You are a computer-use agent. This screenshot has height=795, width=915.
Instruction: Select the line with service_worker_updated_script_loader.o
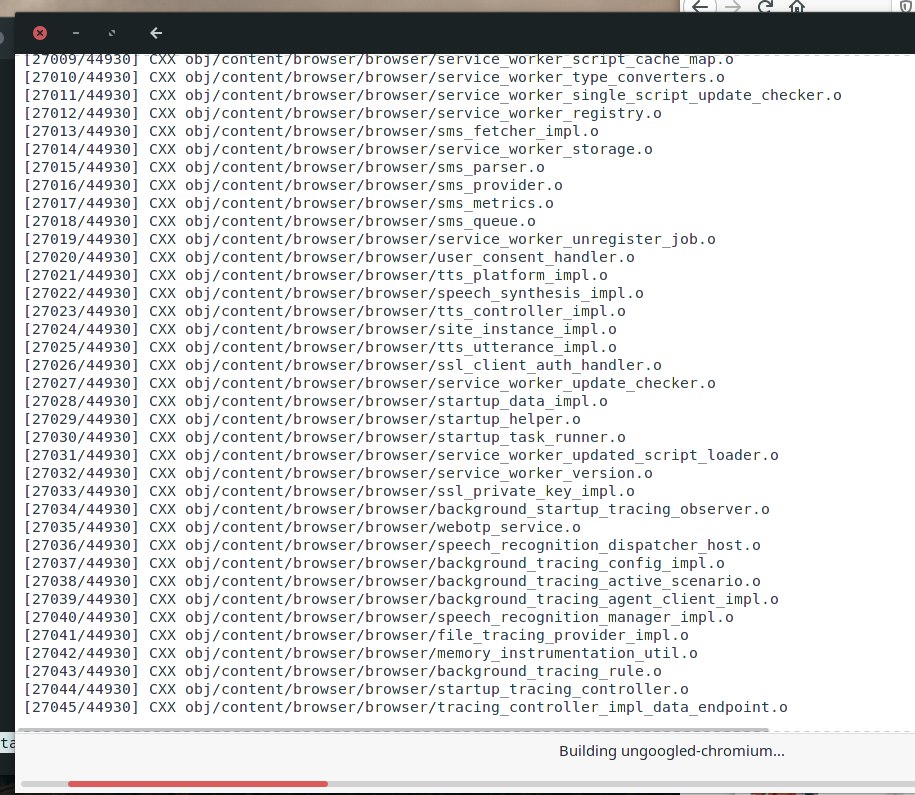pyautogui.click(x=401, y=457)
